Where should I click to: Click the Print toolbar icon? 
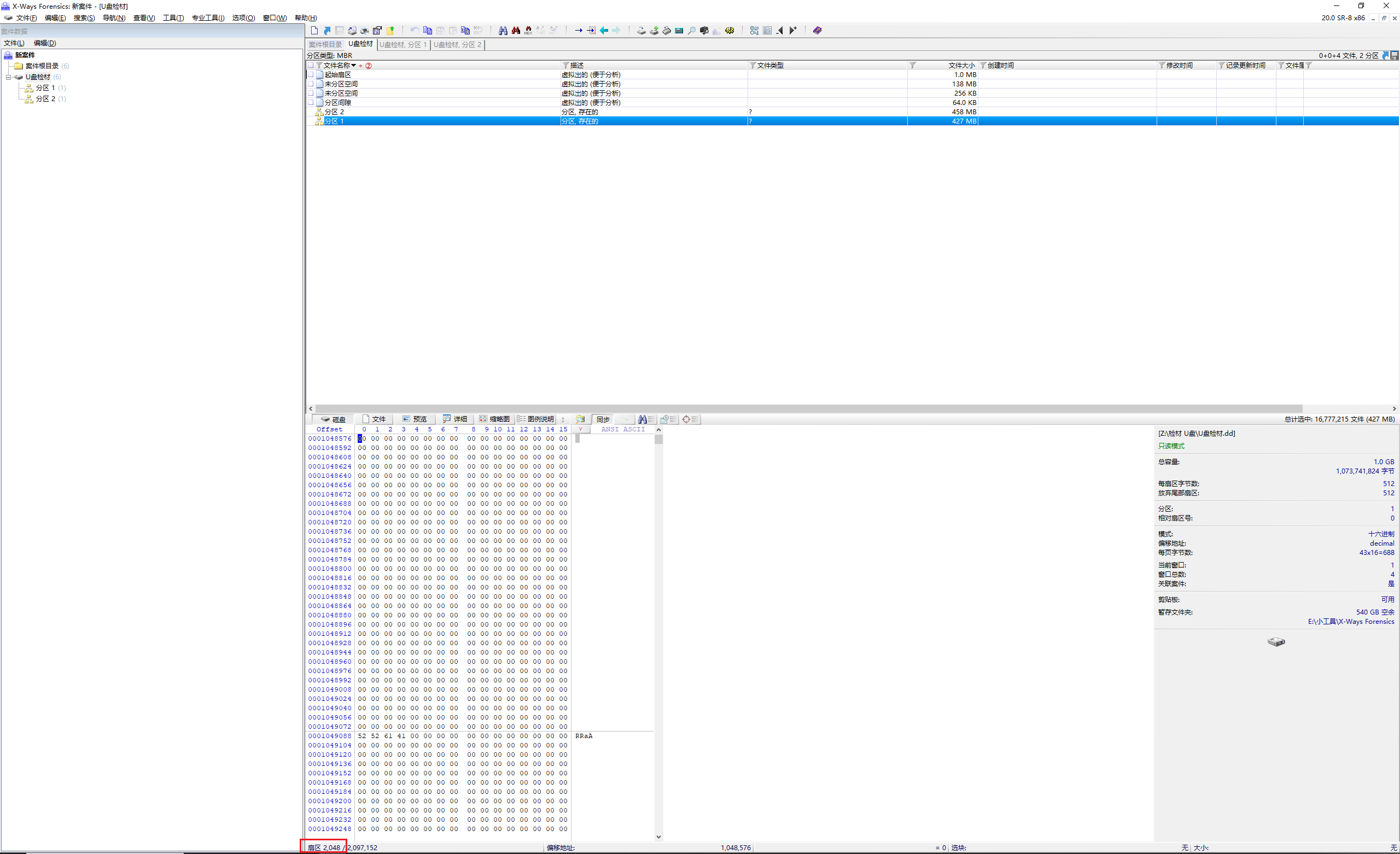pyautogui.click(x=365, y=31)
